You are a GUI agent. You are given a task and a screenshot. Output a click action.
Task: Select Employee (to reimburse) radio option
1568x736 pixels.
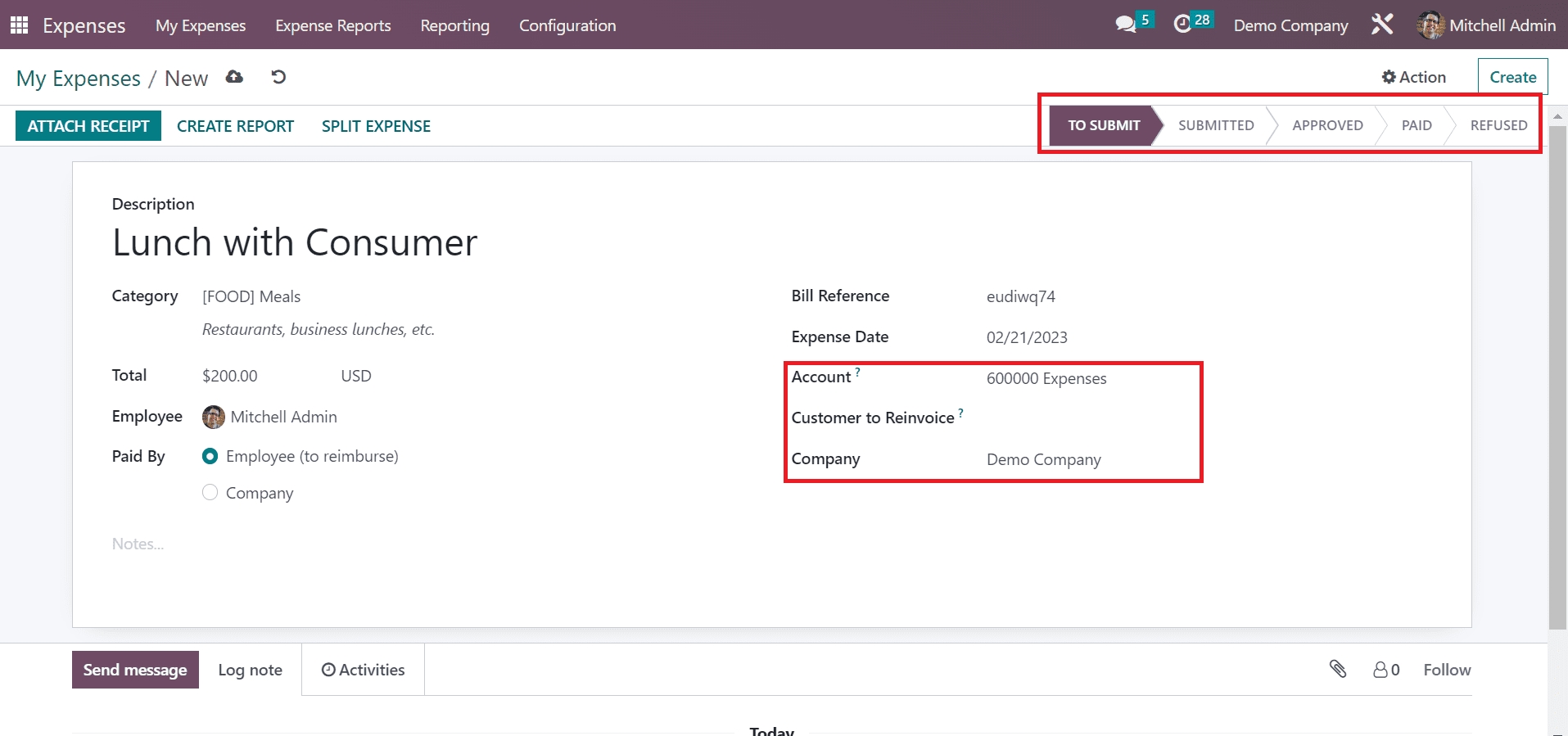pyautogui.click(x=210, y=456)
